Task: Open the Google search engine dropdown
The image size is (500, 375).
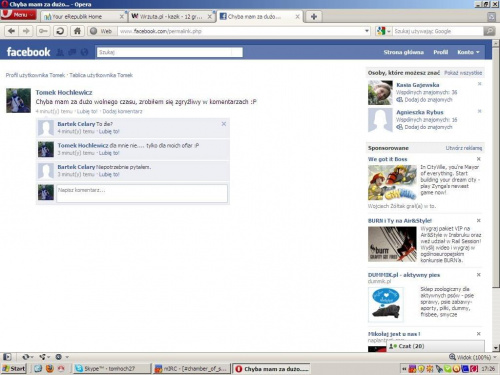Action: click(x=383, y=31)
